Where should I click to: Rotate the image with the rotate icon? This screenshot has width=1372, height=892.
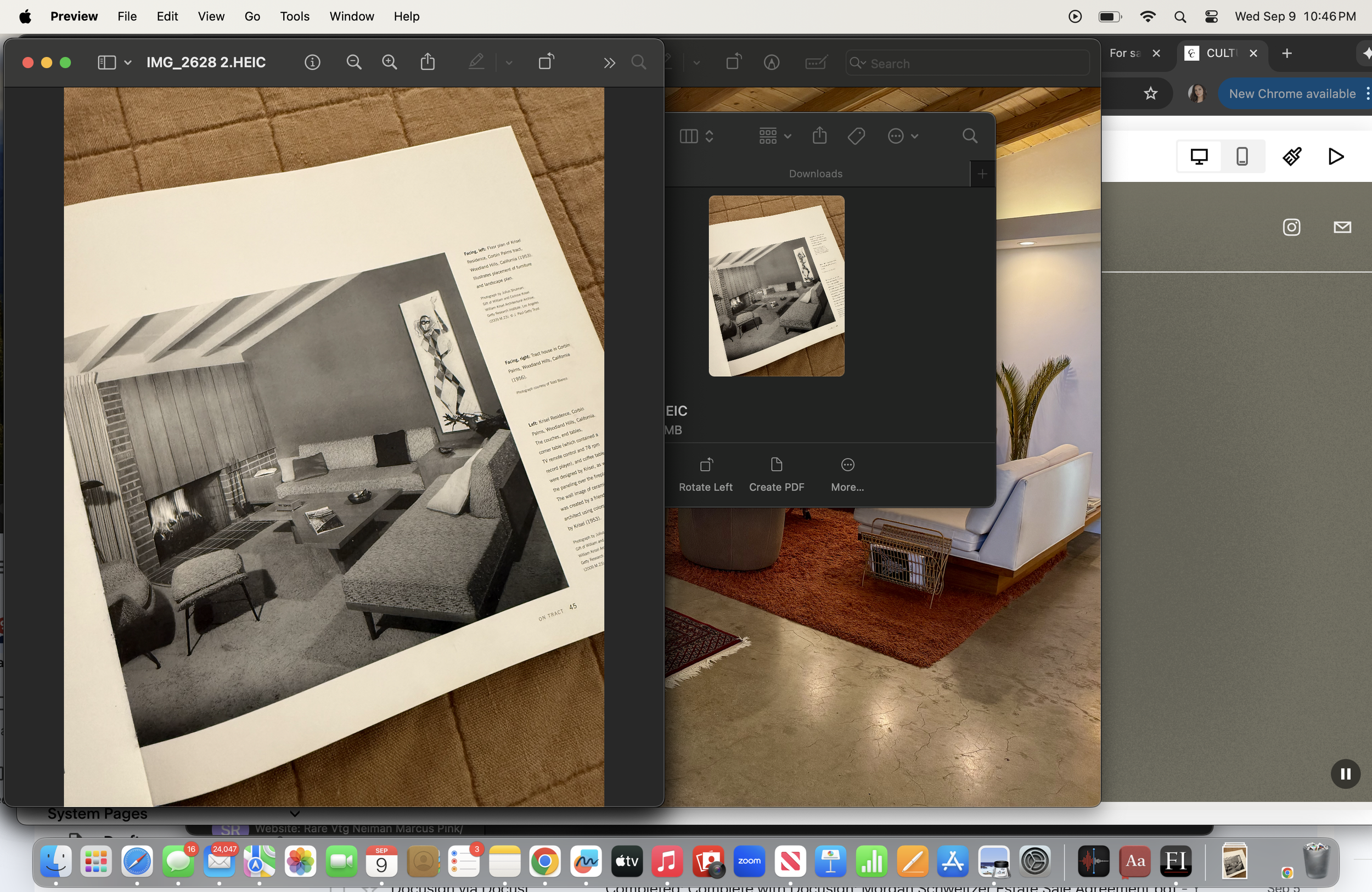[546, 61]
